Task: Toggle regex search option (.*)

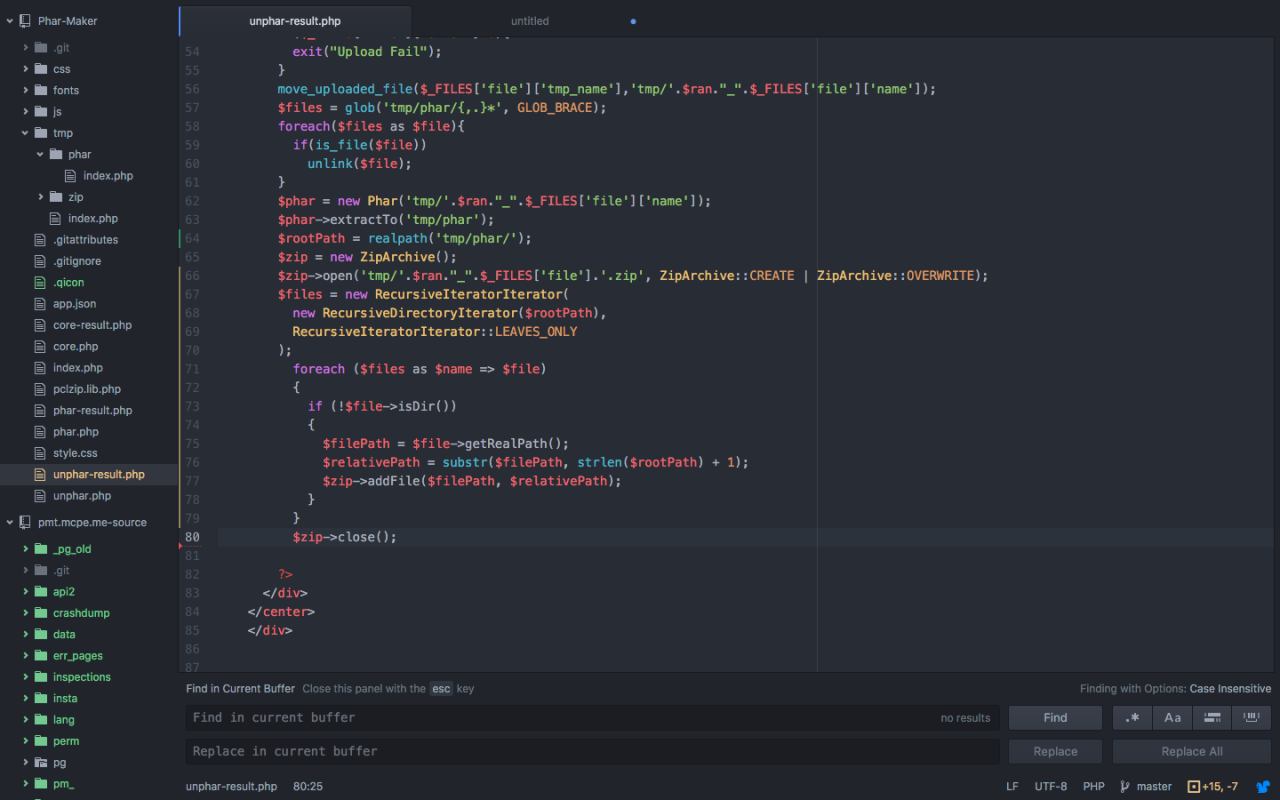Action: coord(1132,717)
